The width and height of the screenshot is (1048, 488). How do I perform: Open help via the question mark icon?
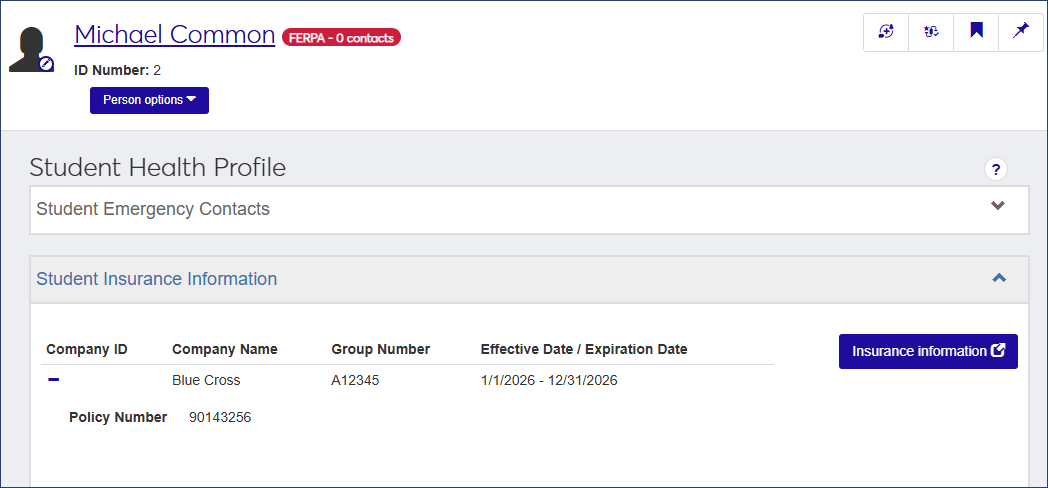point(996,169)
